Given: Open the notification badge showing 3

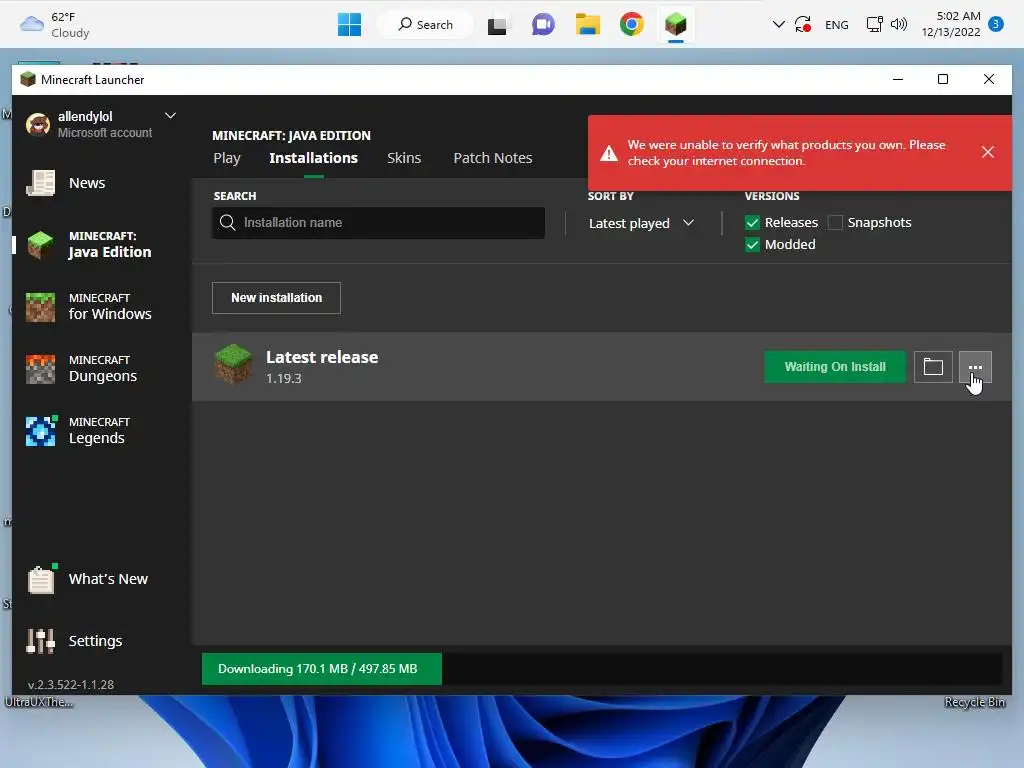Looking at the screenshot, I should (x=996, y=24).
